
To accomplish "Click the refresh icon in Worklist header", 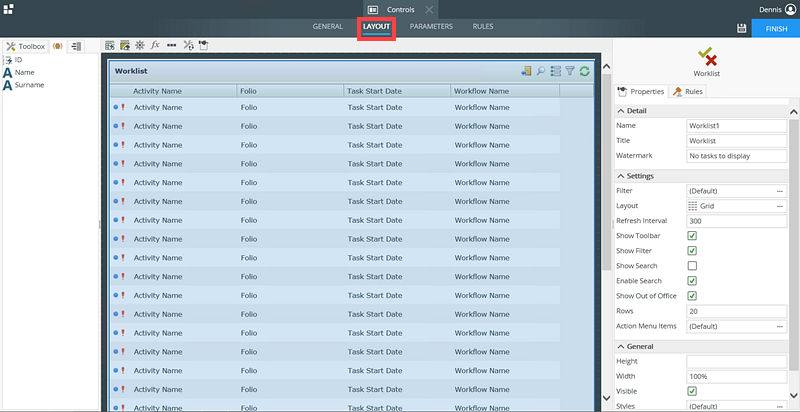I will coord(584,71).
